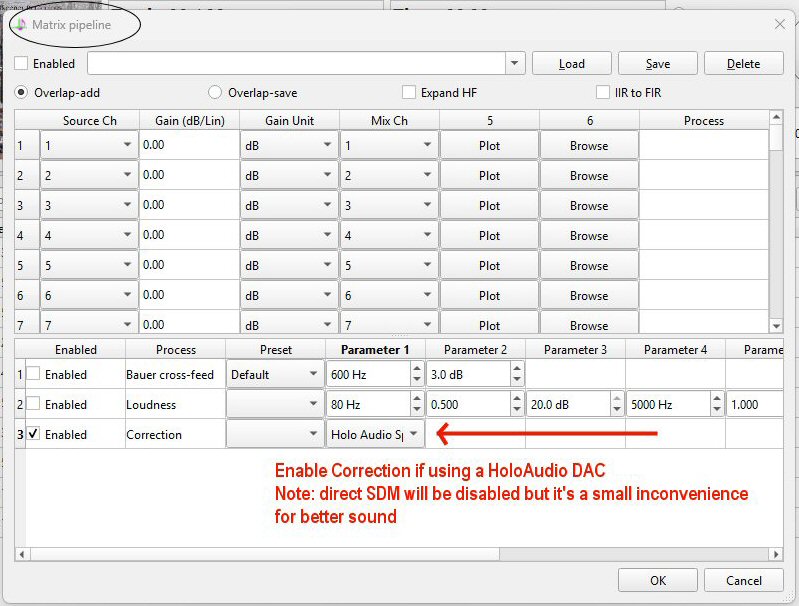The image size is (799, 606).
Task: Open the Mix Ch dropdown in row 5
Action: click(427, 266)
